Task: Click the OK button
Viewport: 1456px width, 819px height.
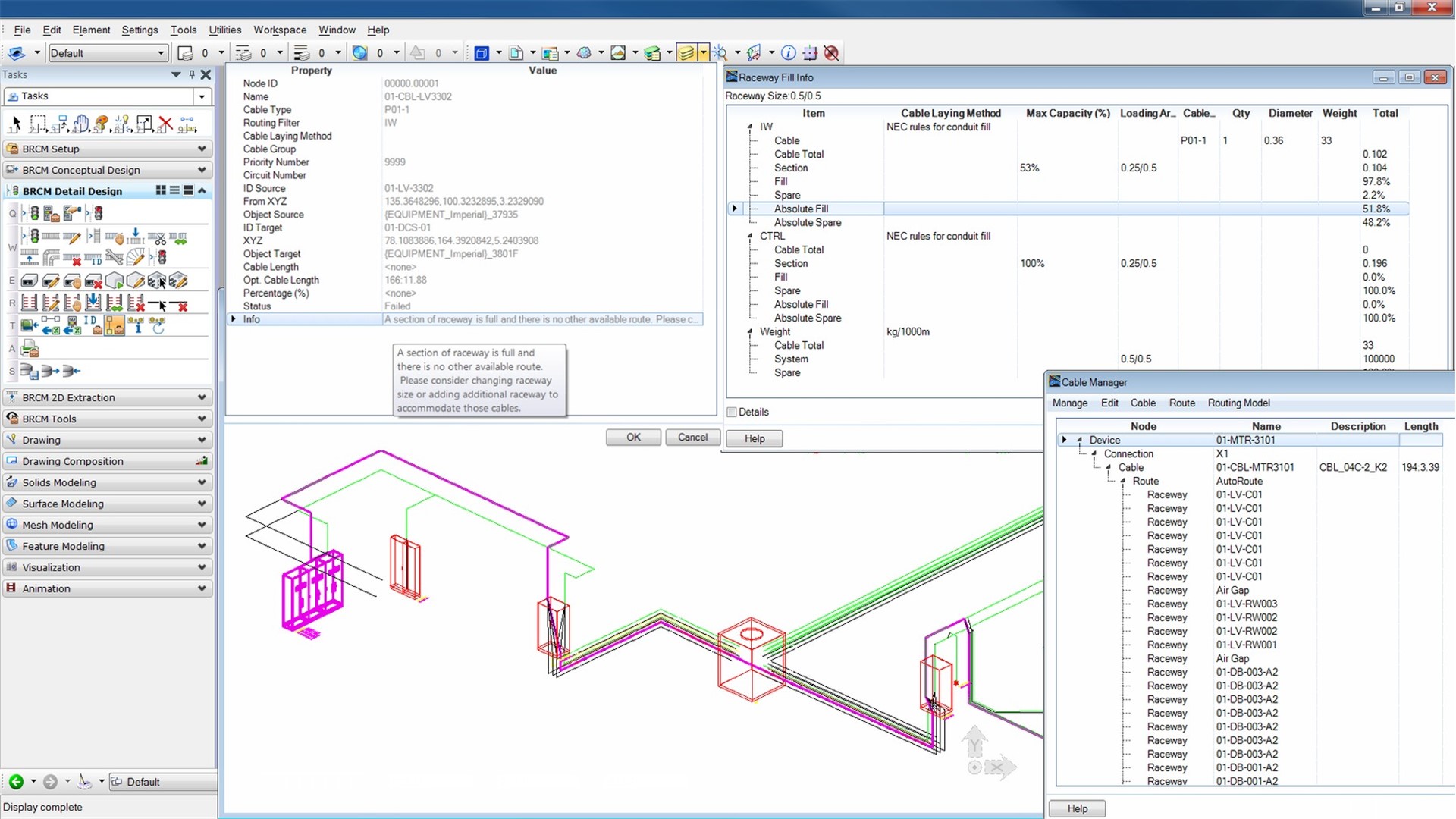Action: [633, 438]
